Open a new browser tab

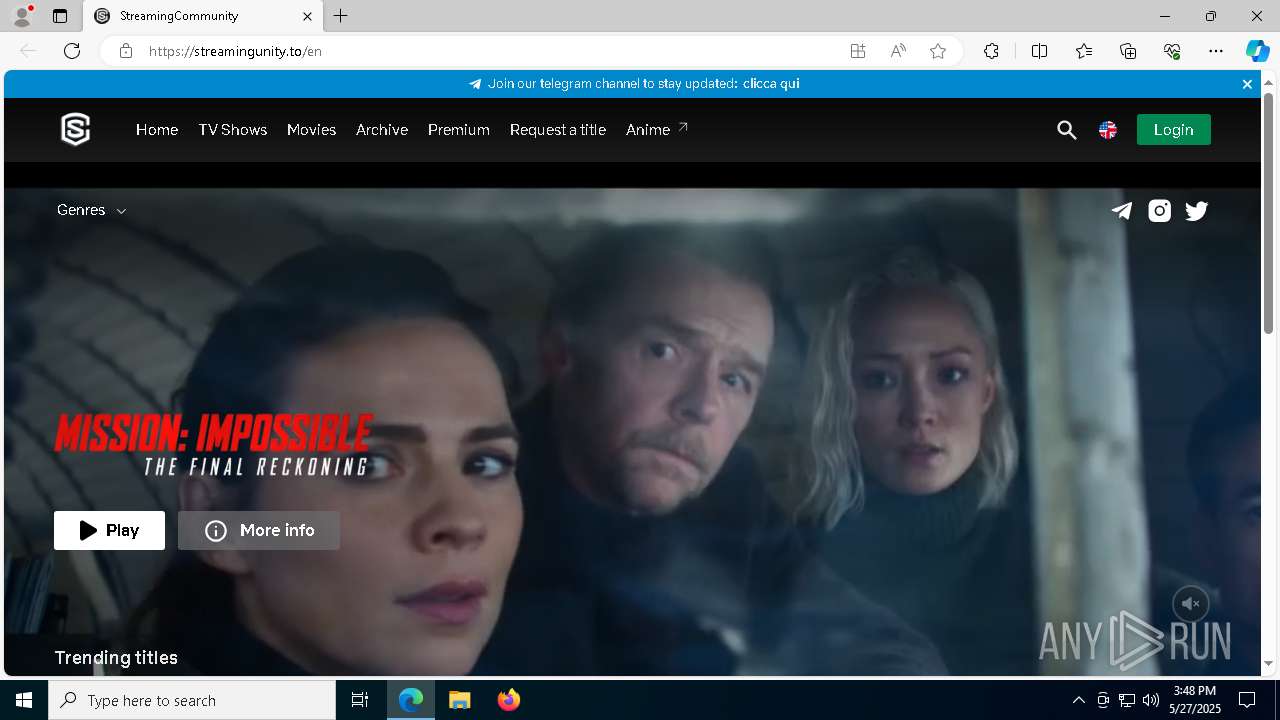click(x=341, y=16)
